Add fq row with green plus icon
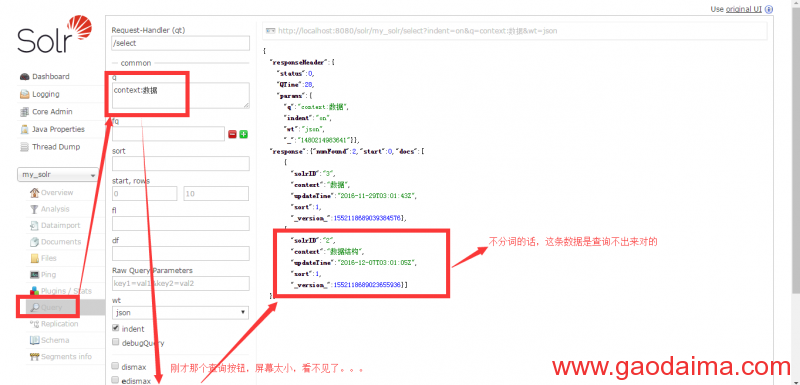800x385 pixels. pos(243,134)
